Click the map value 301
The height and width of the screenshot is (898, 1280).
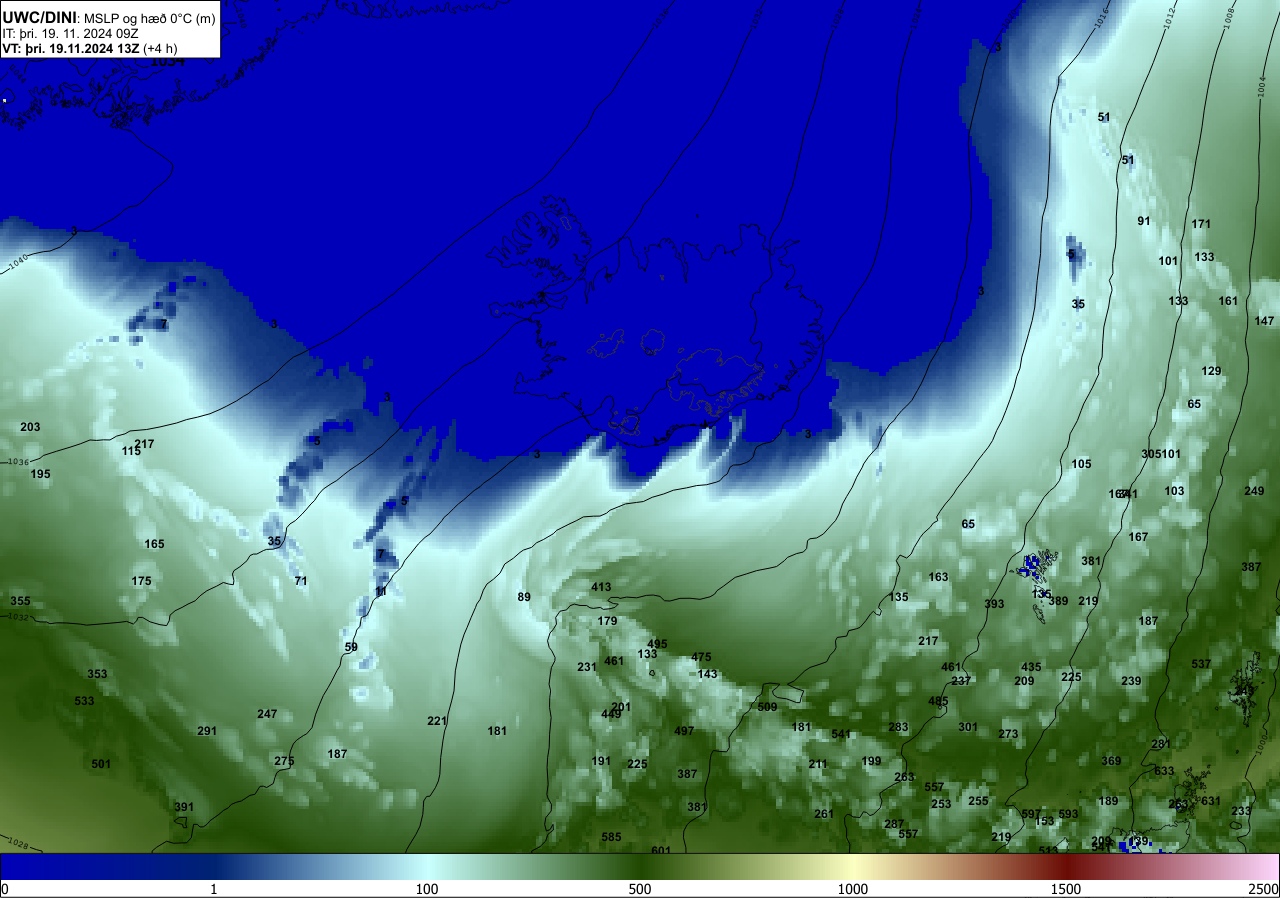tap(968, 727)
